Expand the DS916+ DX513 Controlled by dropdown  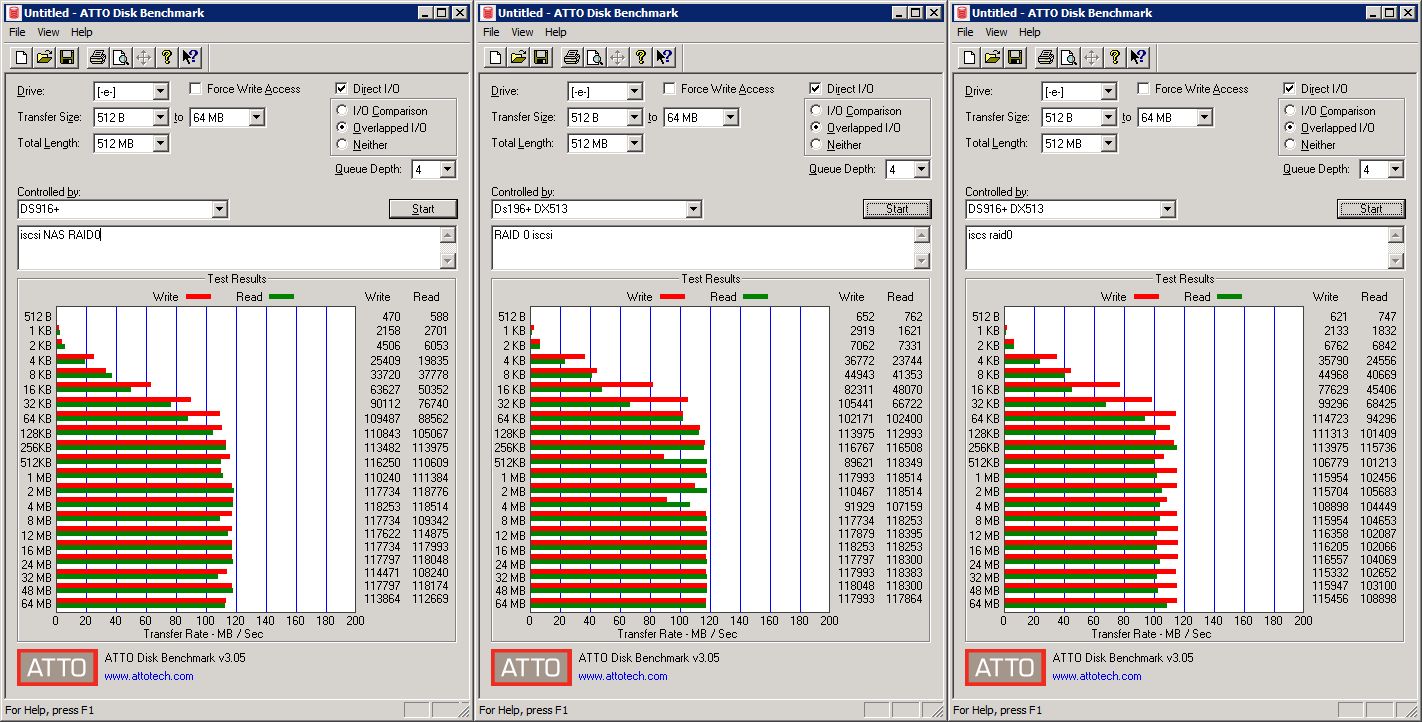[1167, 210]
